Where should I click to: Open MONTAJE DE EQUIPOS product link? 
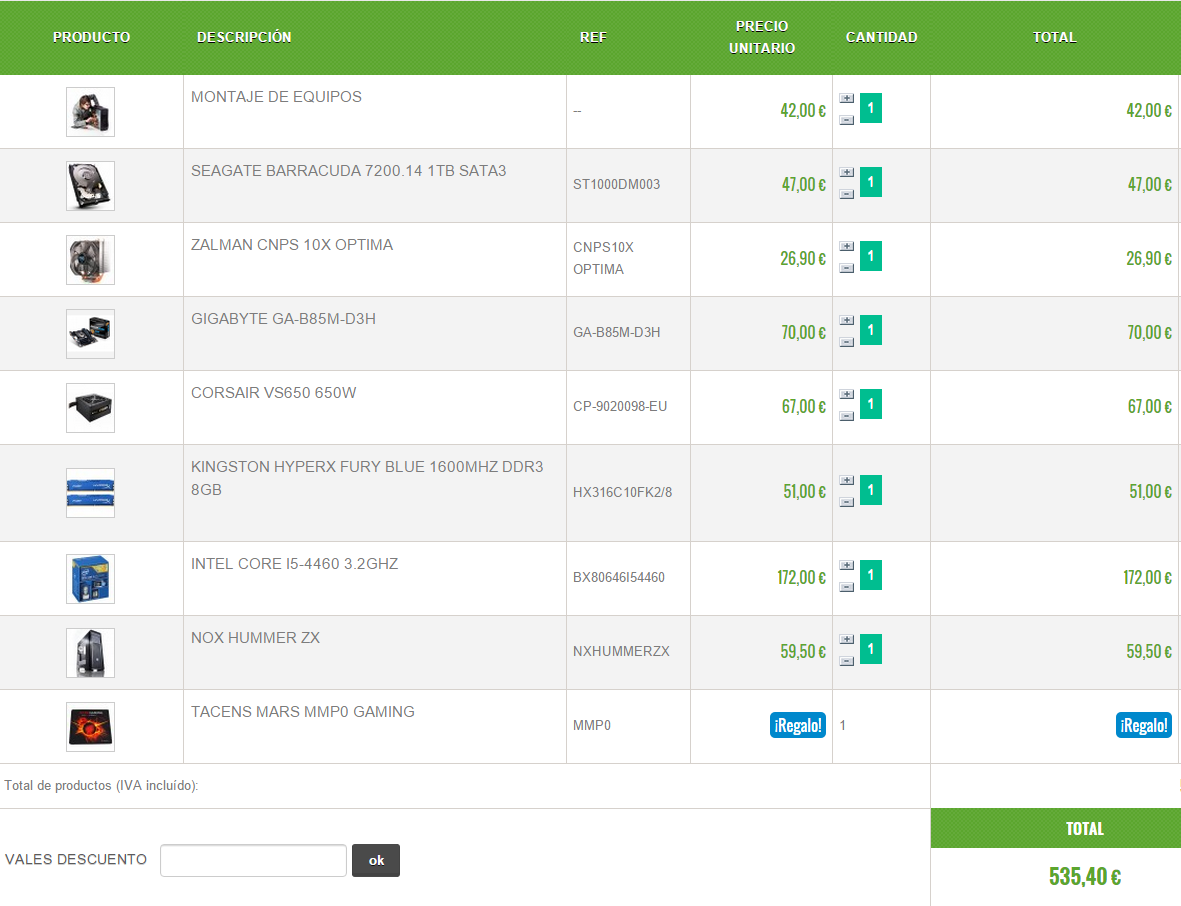(276, 96)
